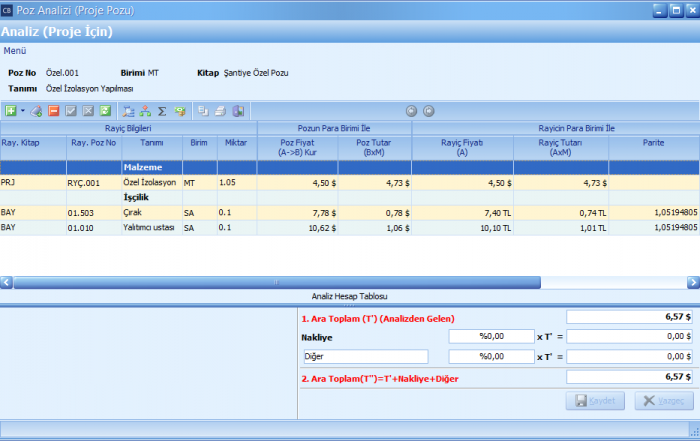This screenshot has width=700, height=441.
Task: Click the grayed checkmark confirm icon
Action: click(x=71, y=111)
